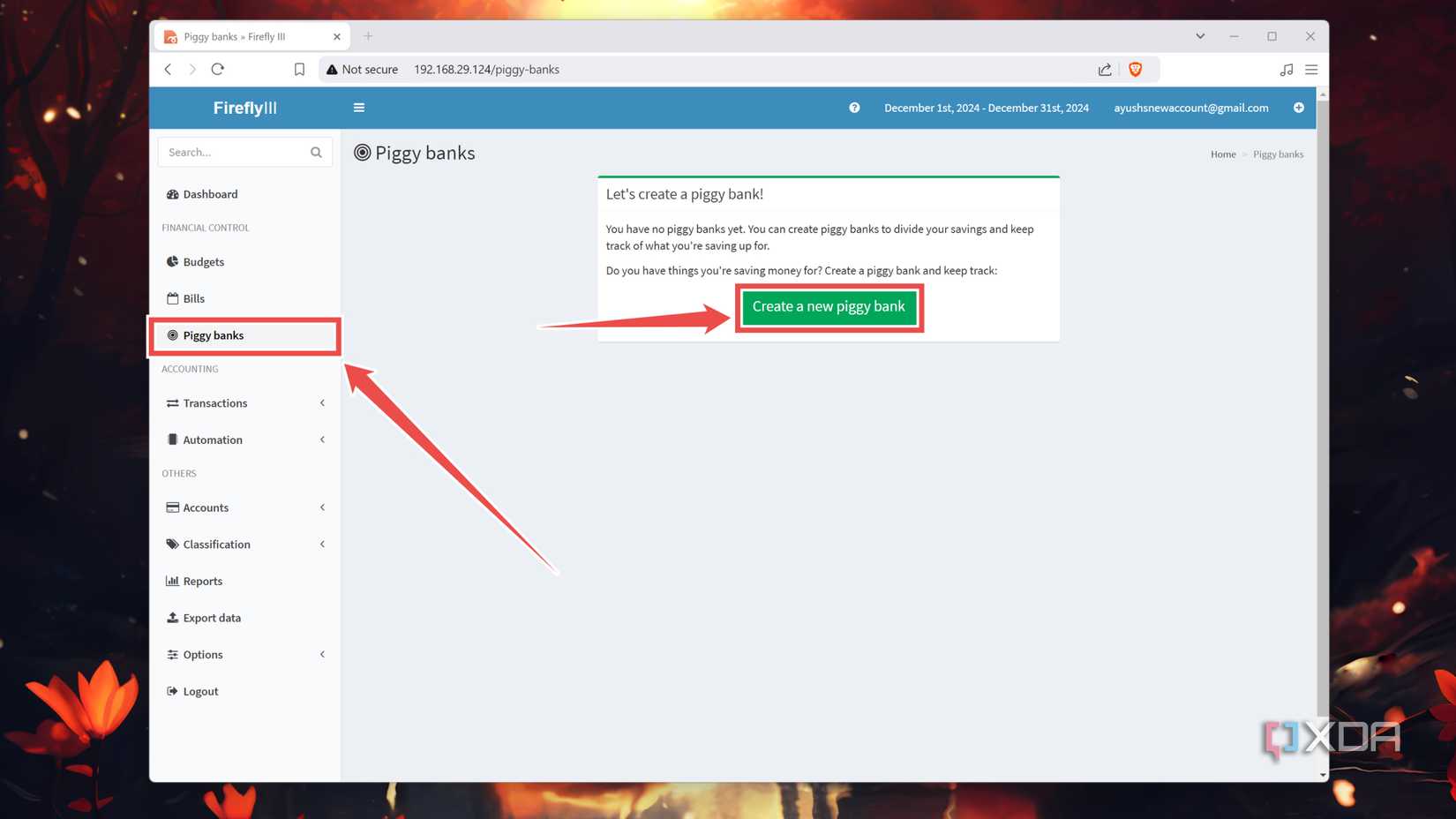Image resolution: width=1456 pixels, height=819 pixels.
Task: Click the Piggy banks bullseye sidebar icon
Action: (x=173, y=335)
